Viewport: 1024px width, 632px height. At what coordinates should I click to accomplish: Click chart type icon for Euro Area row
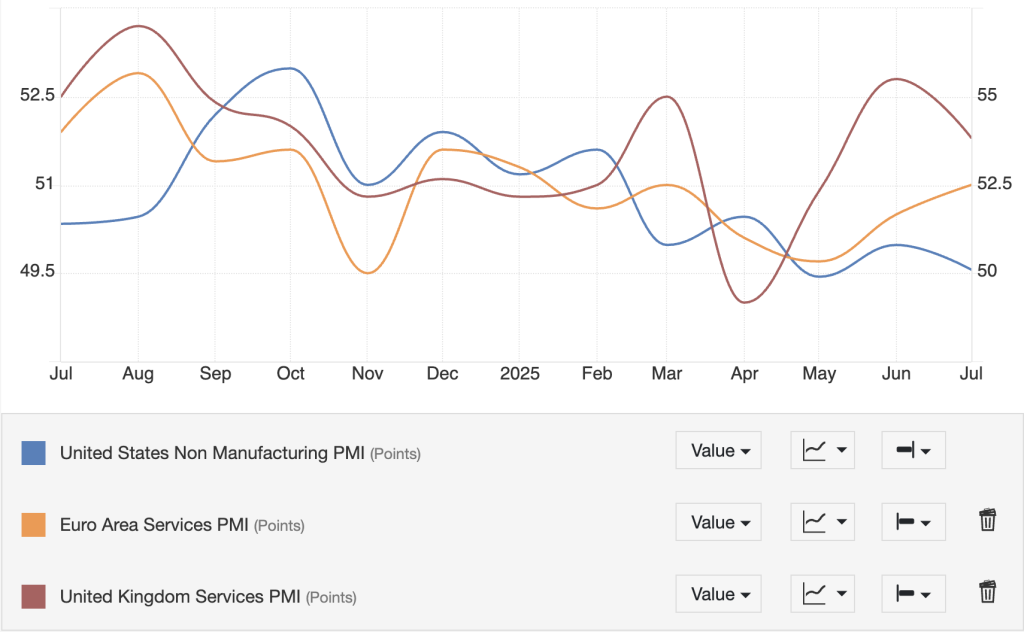[x=823, y=522]
